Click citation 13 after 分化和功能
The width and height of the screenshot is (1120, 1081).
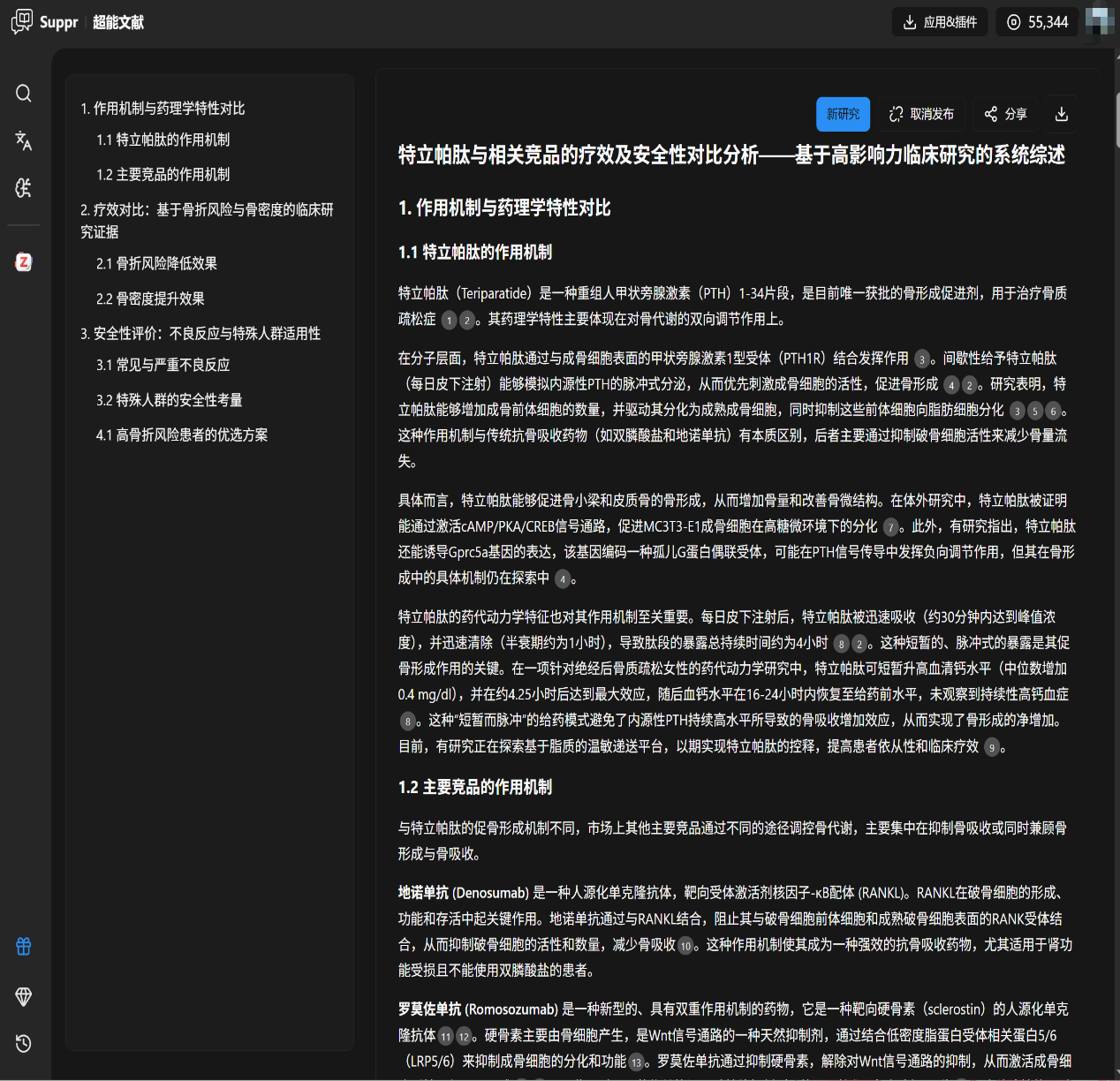(x=636, y=1062)
